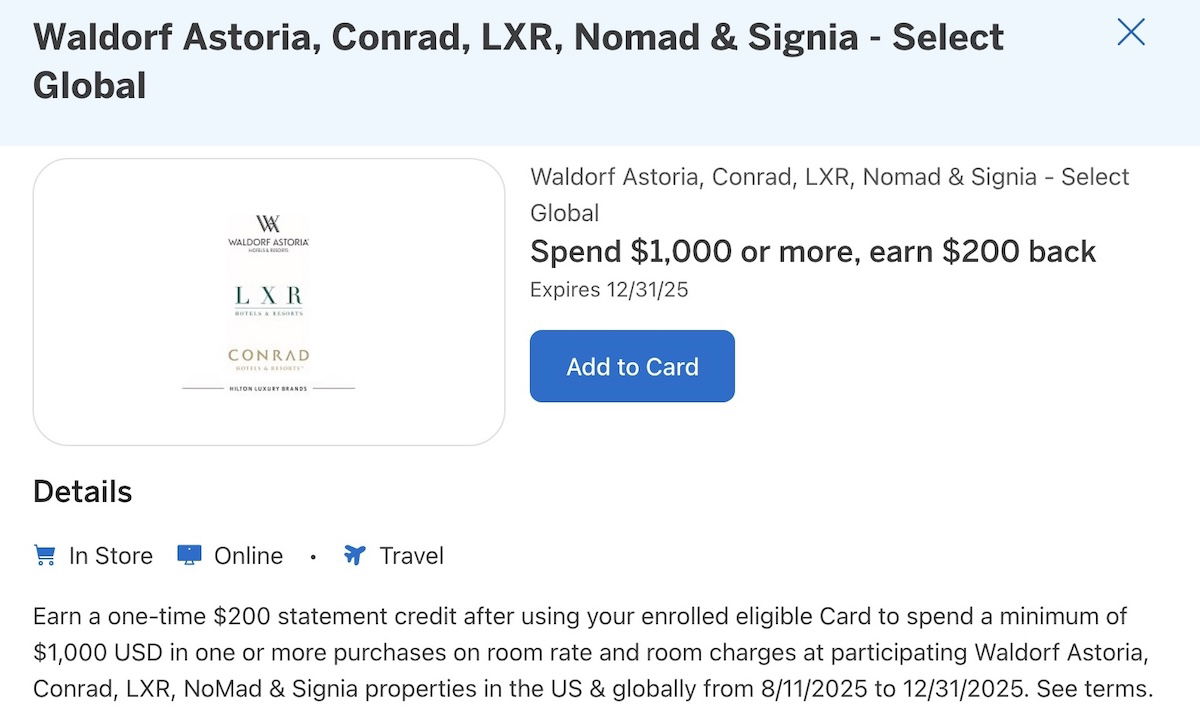Click the offer name subtitle above headline
The width and height of the screenshot is (1200, 718).
click(x=829, y=195)
